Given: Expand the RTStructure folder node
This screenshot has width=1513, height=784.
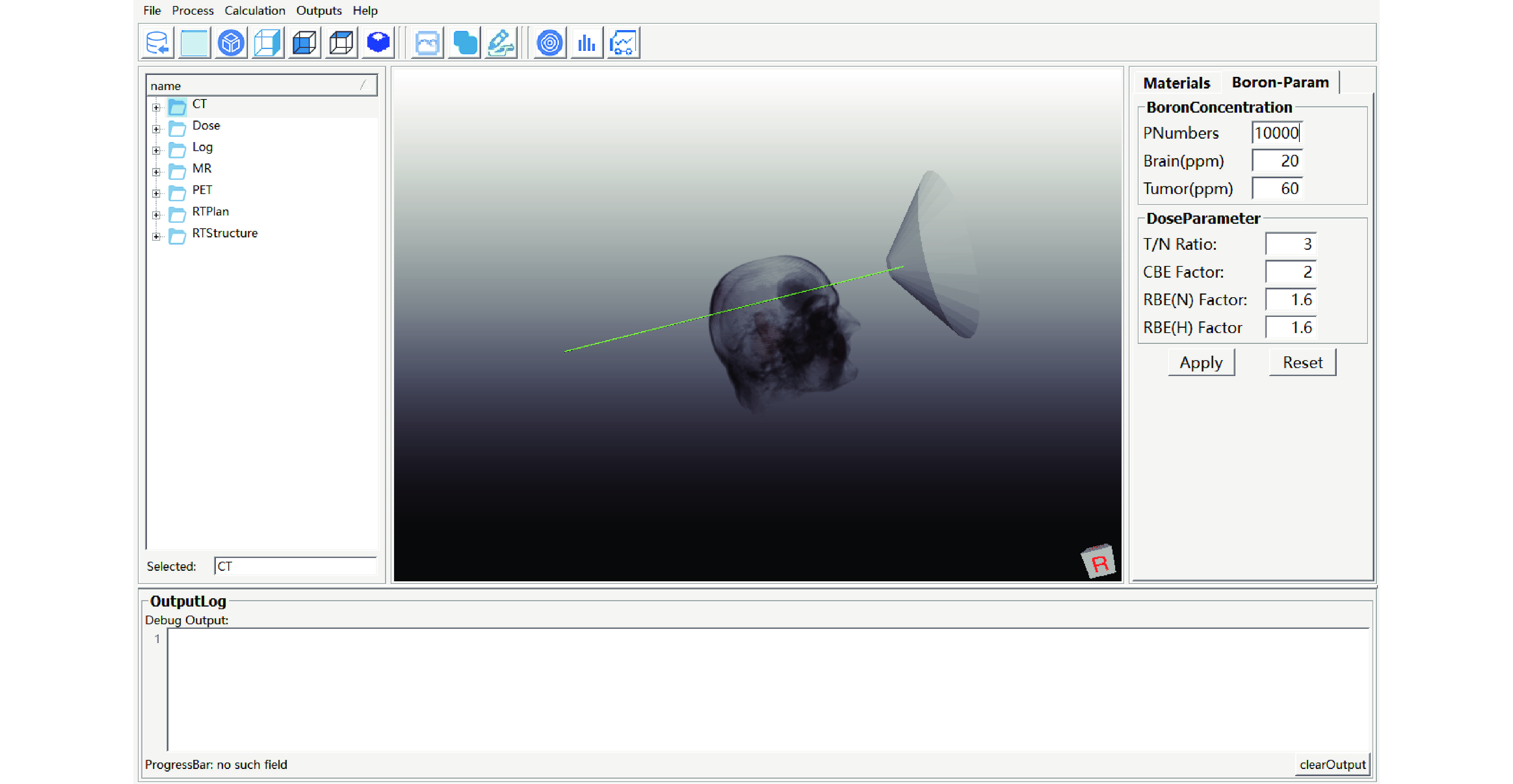Looking at the screenshot, I should pos(156,236).
